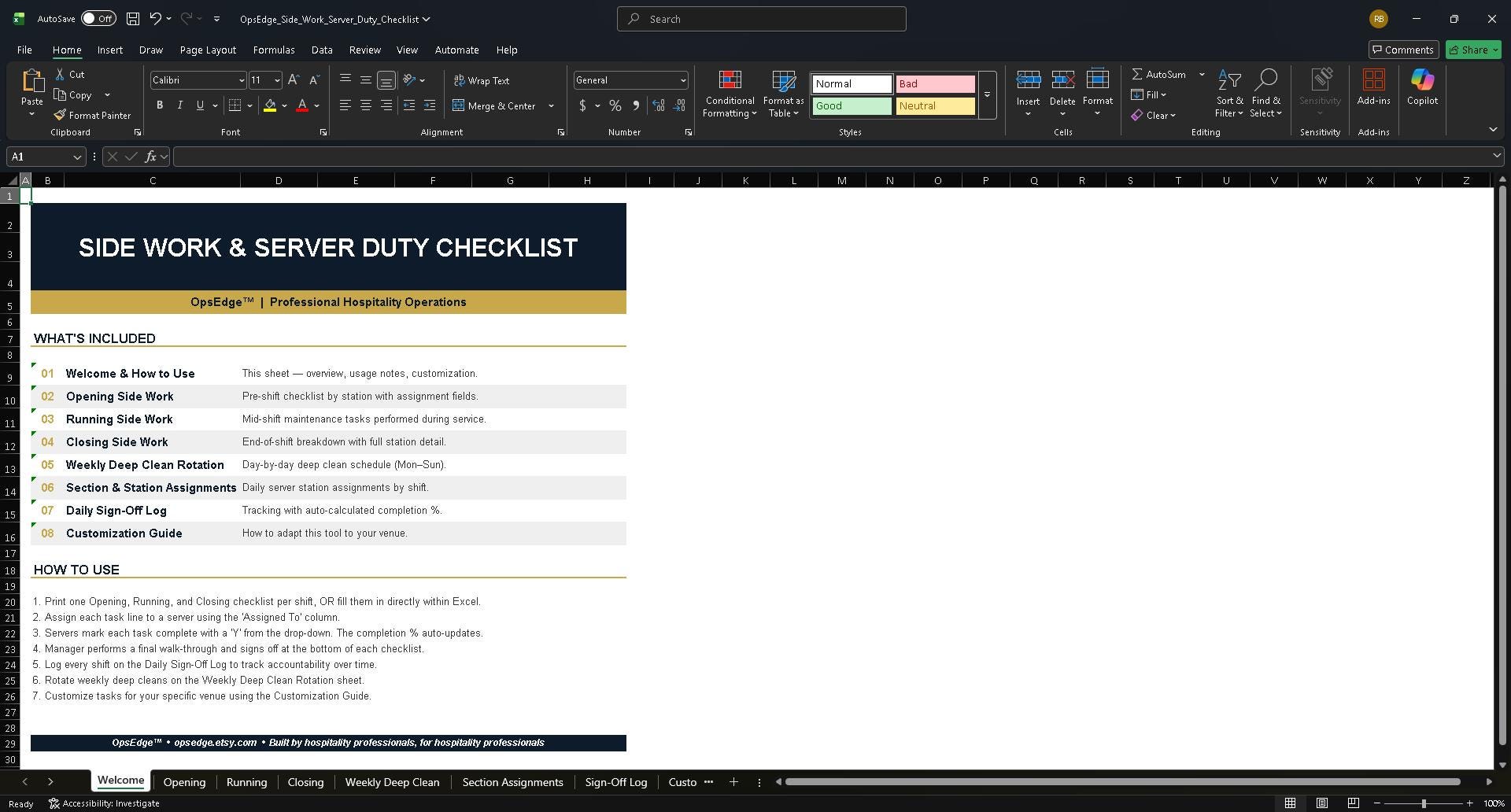Open the Add-ins button
This screenshot has width=1511, height=812.
pyautogui.click(x=1373, y=87)
